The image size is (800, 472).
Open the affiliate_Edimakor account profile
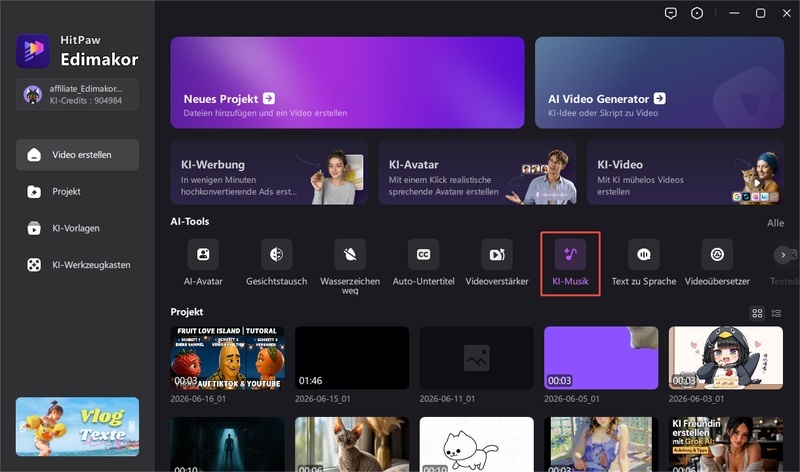pos(77,94)
